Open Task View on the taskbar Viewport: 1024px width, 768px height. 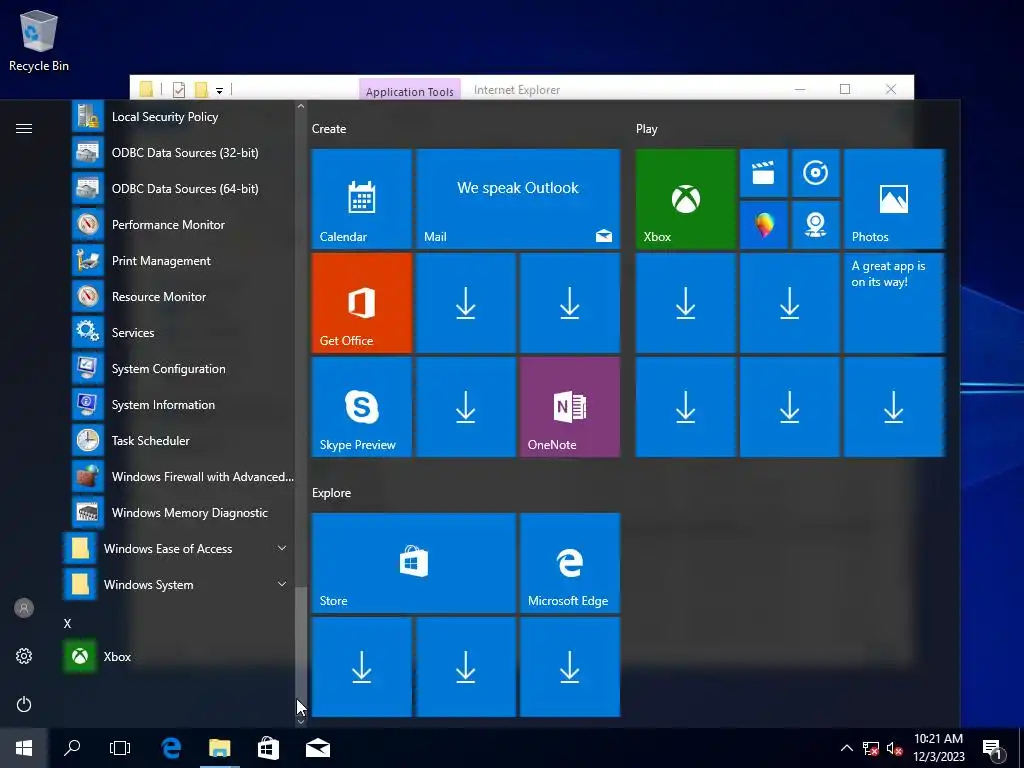pos(120,748)
